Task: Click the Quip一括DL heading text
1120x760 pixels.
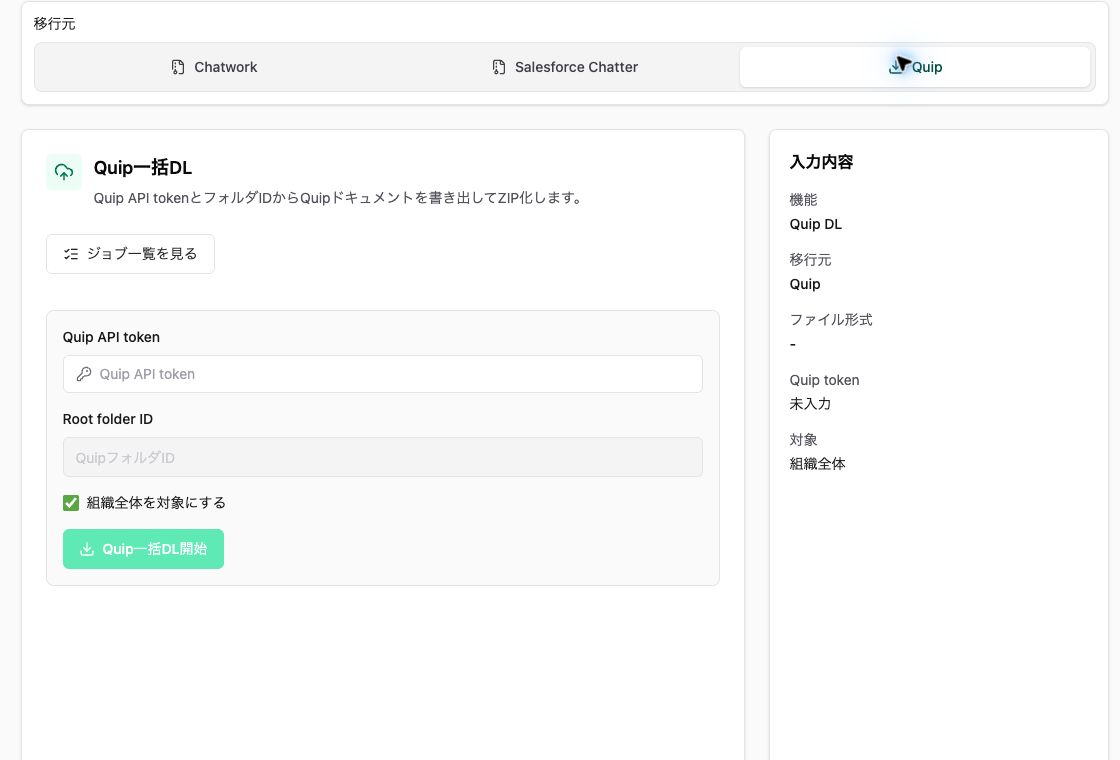Action: 143,168
